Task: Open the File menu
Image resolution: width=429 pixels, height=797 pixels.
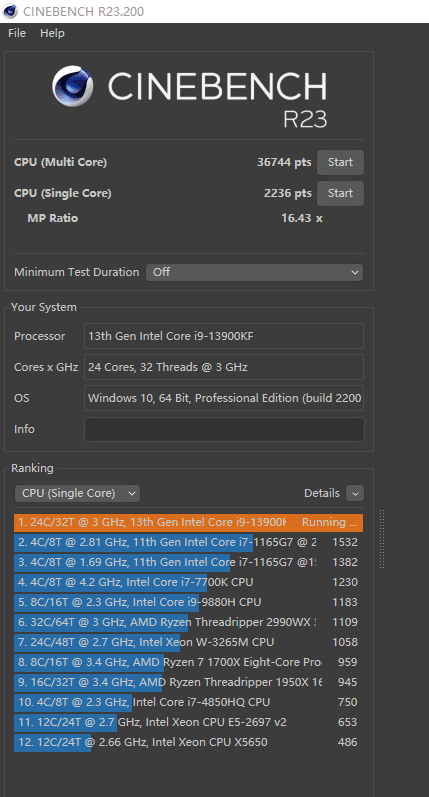Action: tap(17, 33)
